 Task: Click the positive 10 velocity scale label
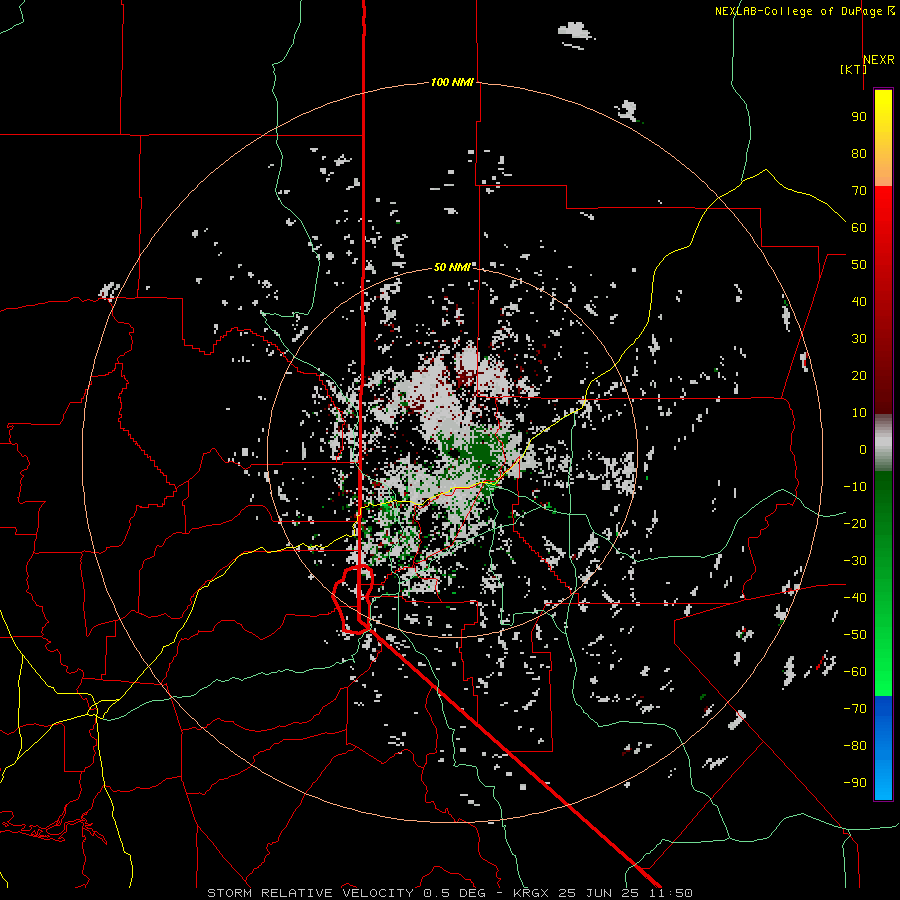tap(859, 413)
